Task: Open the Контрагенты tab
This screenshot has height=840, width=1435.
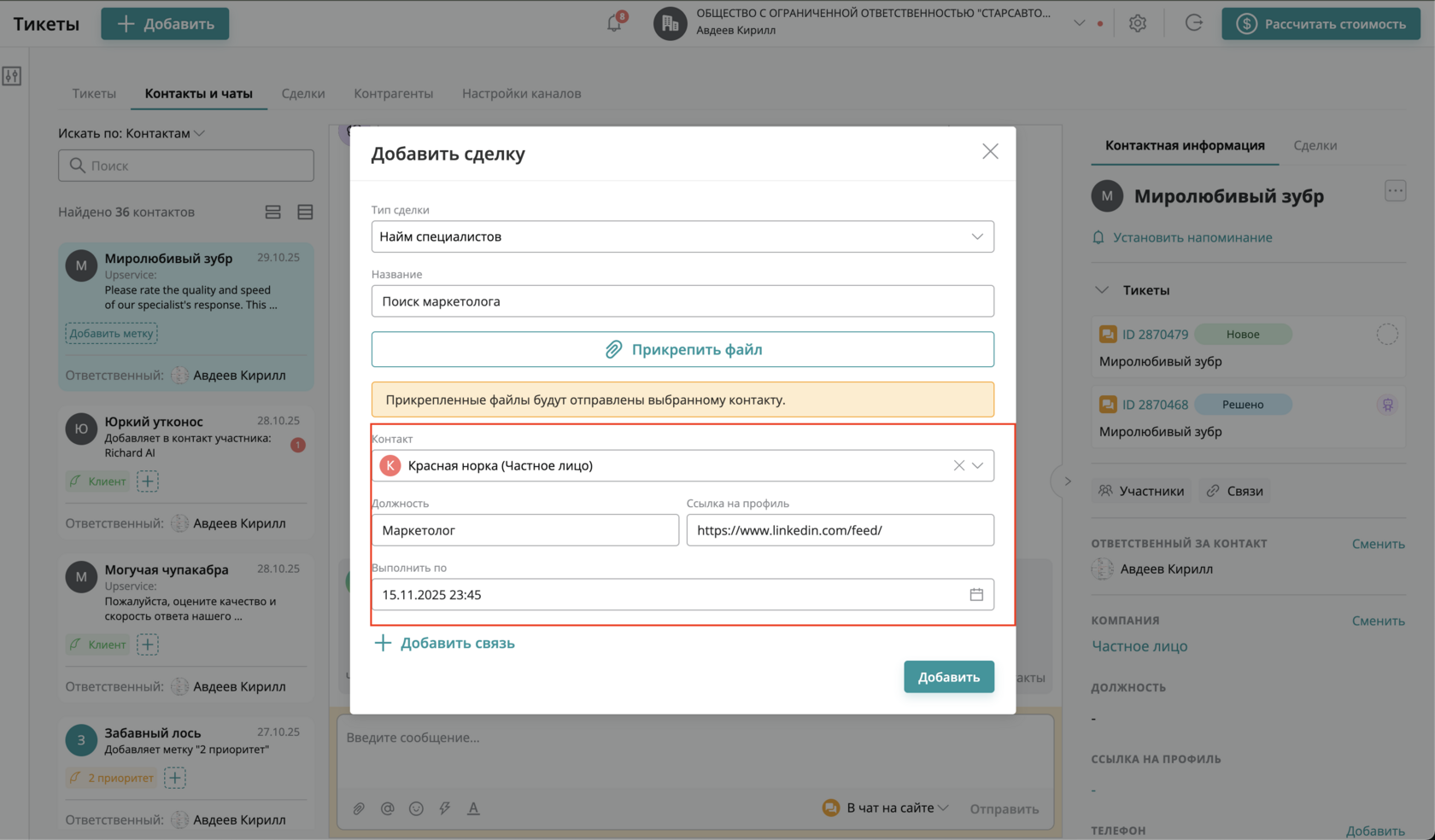Action: coord(393,93)
